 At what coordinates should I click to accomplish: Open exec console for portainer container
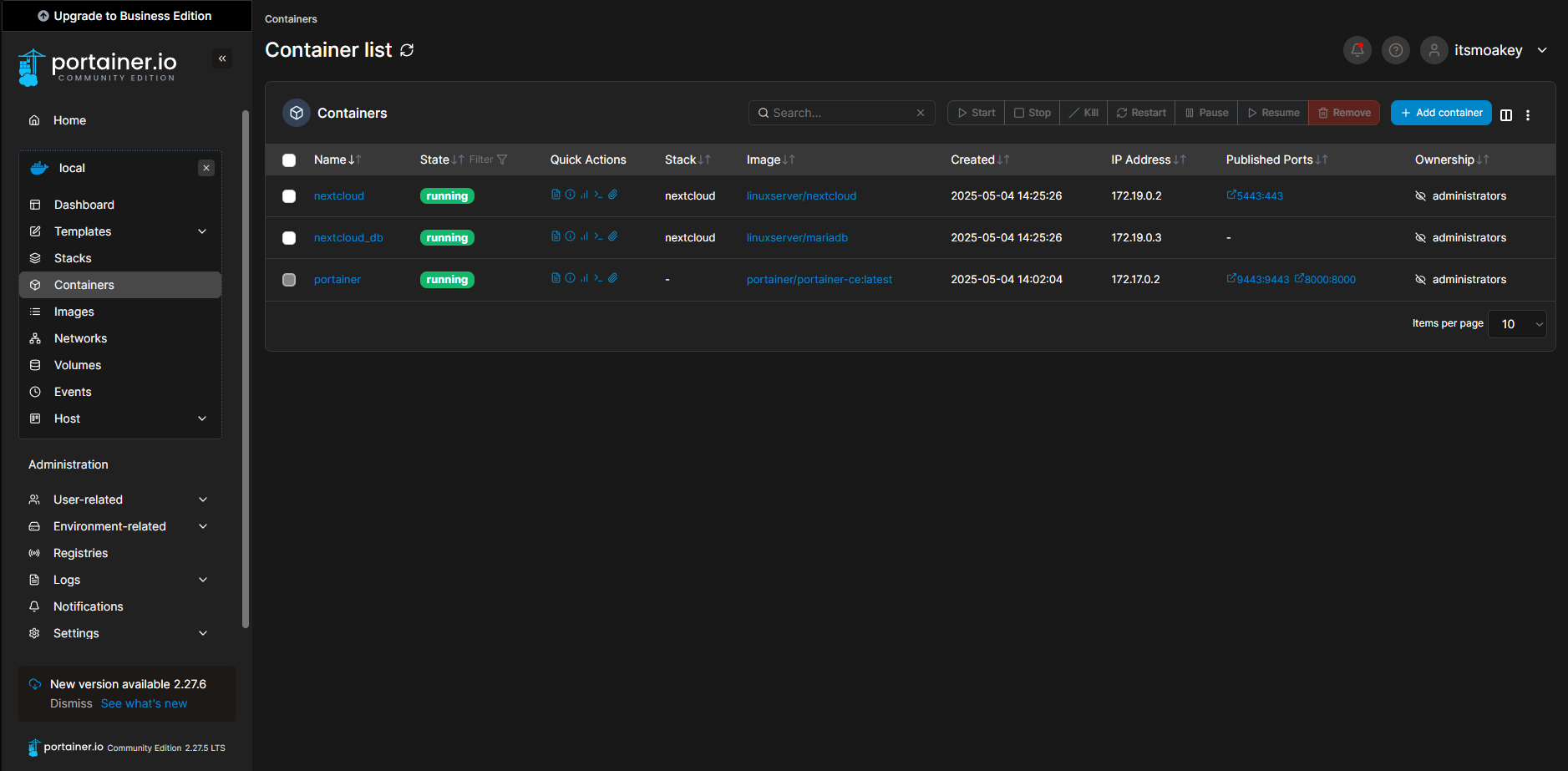click(598, 278)
